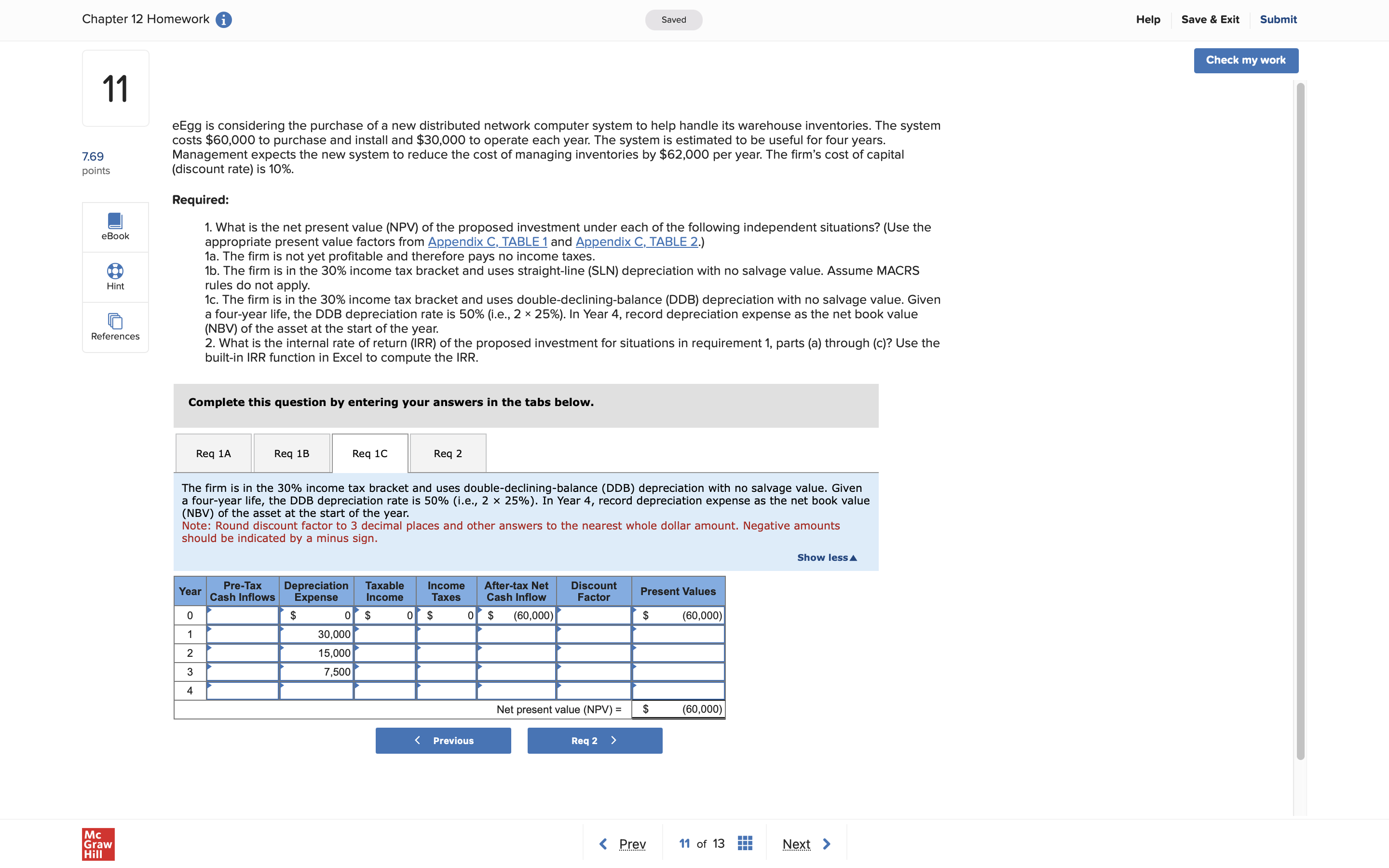The width and height of the screenshot is (1389, 868).
Task: Switch to the Req 2 tab
Action: (448, 453)
